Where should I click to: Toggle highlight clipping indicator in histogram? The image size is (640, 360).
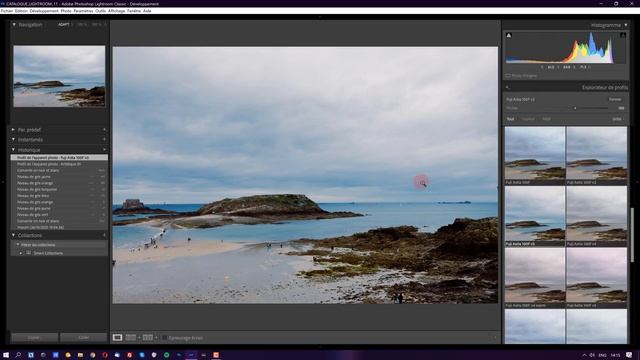(x=623, y=36)
